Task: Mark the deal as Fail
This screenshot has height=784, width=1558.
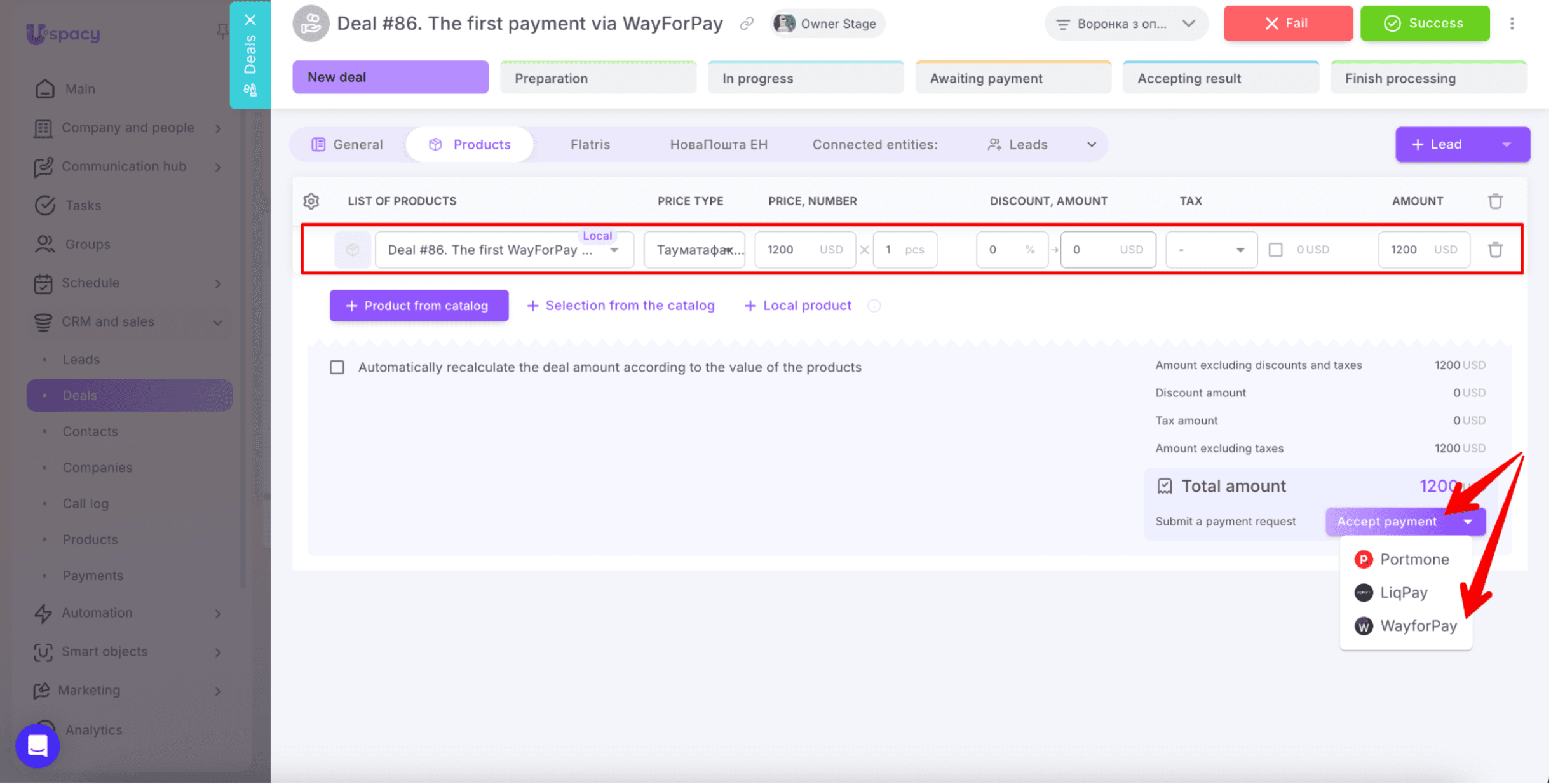Action: pos(1288,24)
